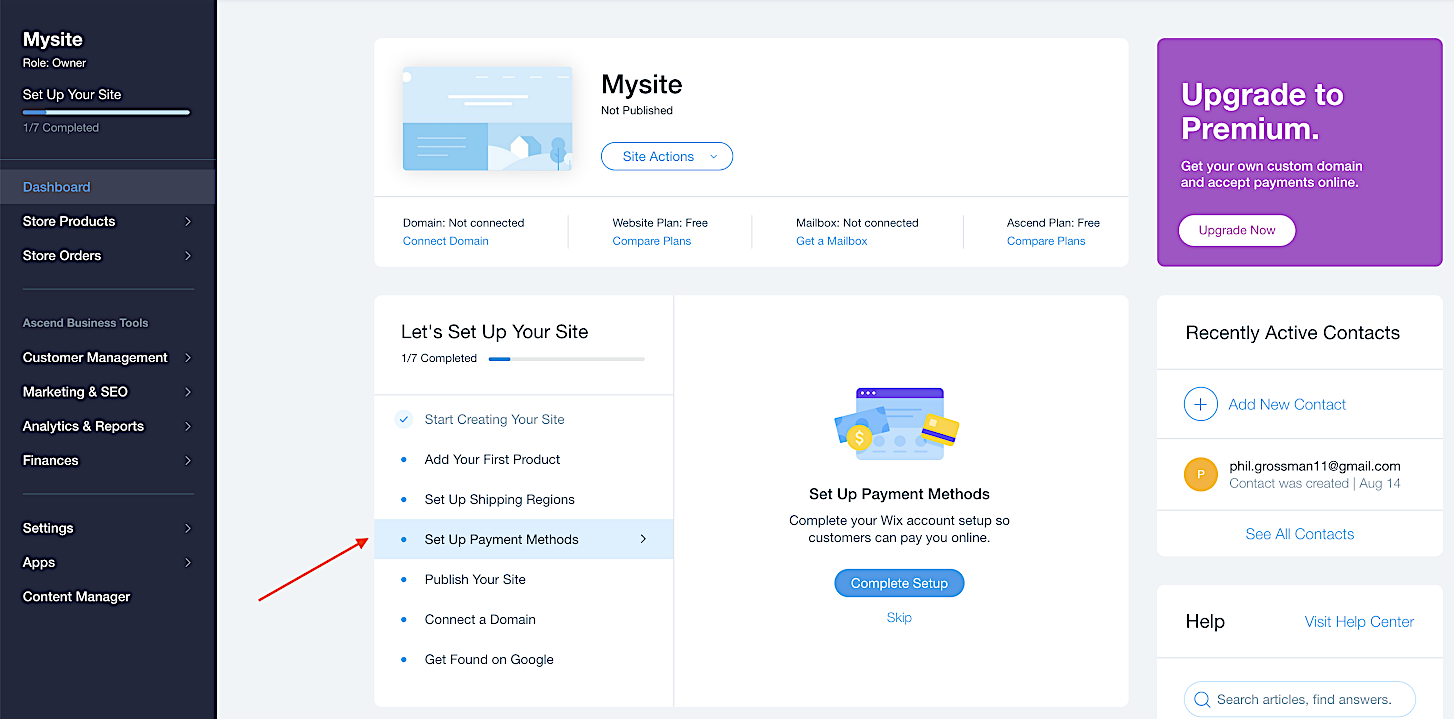Click the checkmark beside Start Creating Your Site
Viewport: 1454px width, 719px height.
coord(404,419)
